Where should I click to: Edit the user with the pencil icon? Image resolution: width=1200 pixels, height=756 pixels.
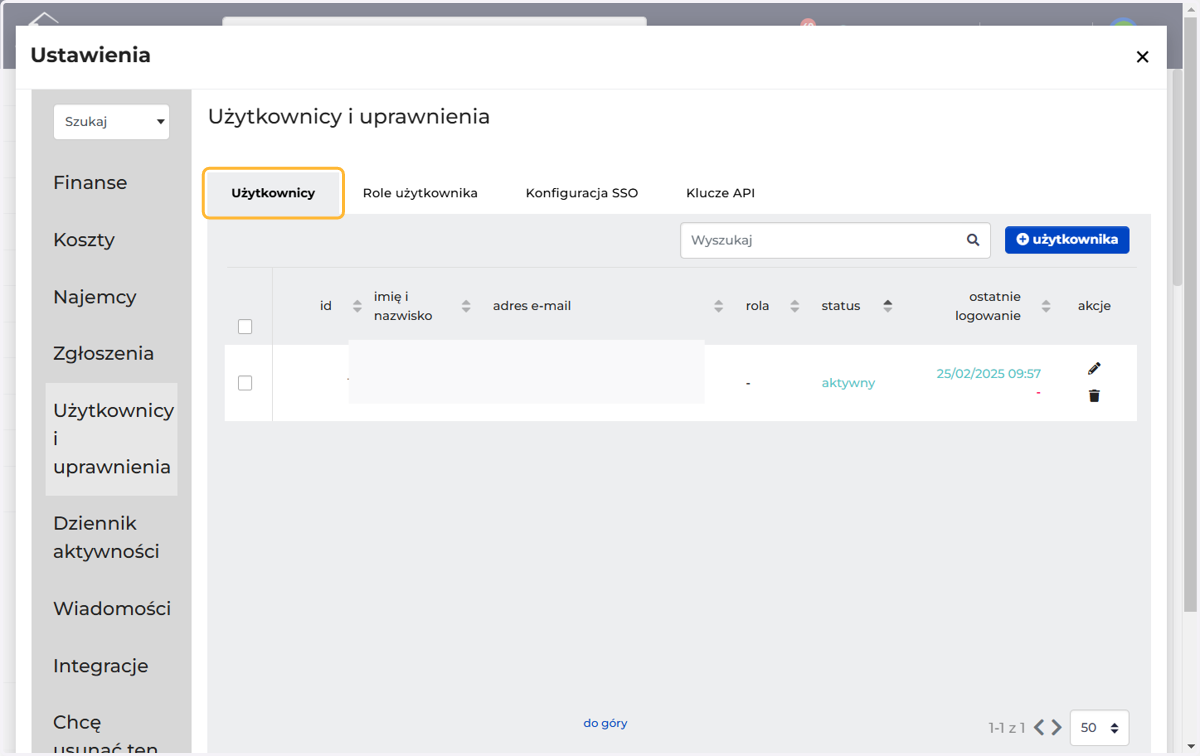tap(1094, 369)
